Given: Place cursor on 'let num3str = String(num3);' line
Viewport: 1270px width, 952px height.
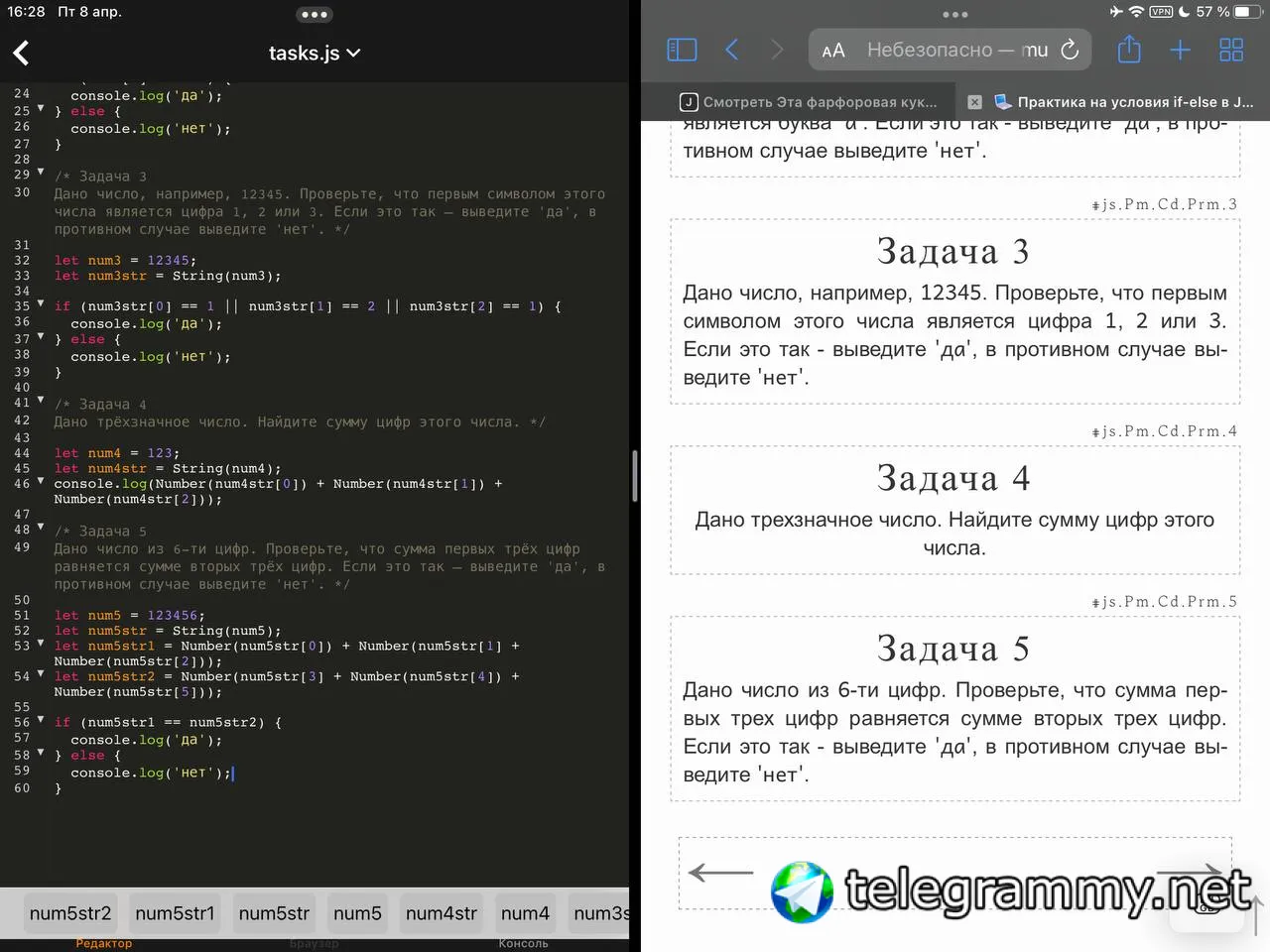Looking at the screenshot, I should pyautogui.click(x=168, y=276).
